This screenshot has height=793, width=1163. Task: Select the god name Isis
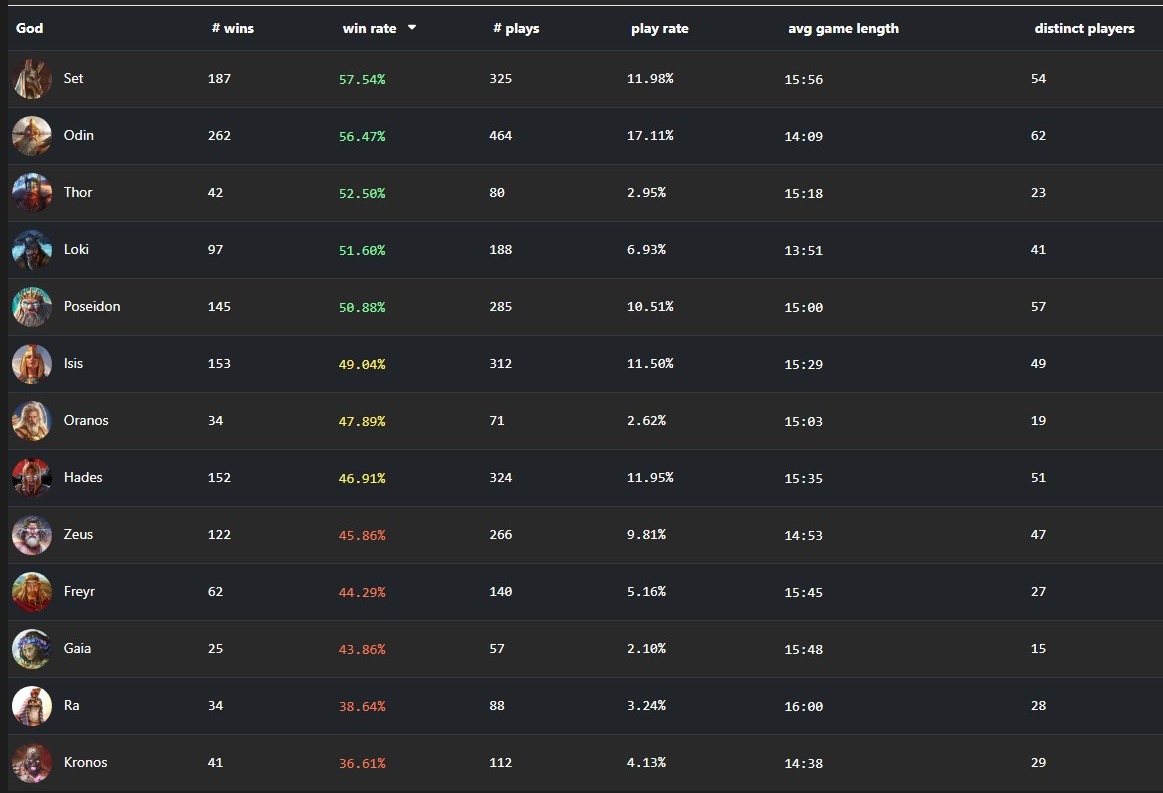pyautogui.click(x=73, y=363)
